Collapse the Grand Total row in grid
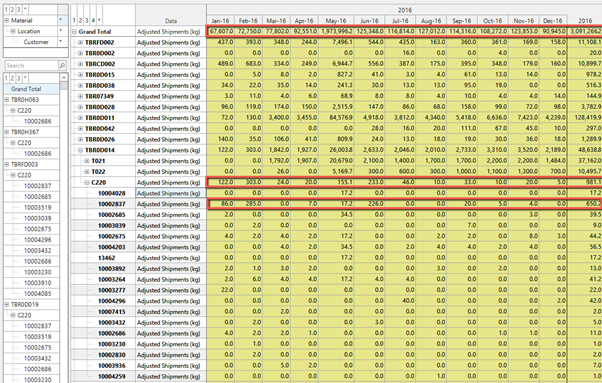This screenshot has width=602, height=383. [x=74, y=31]
